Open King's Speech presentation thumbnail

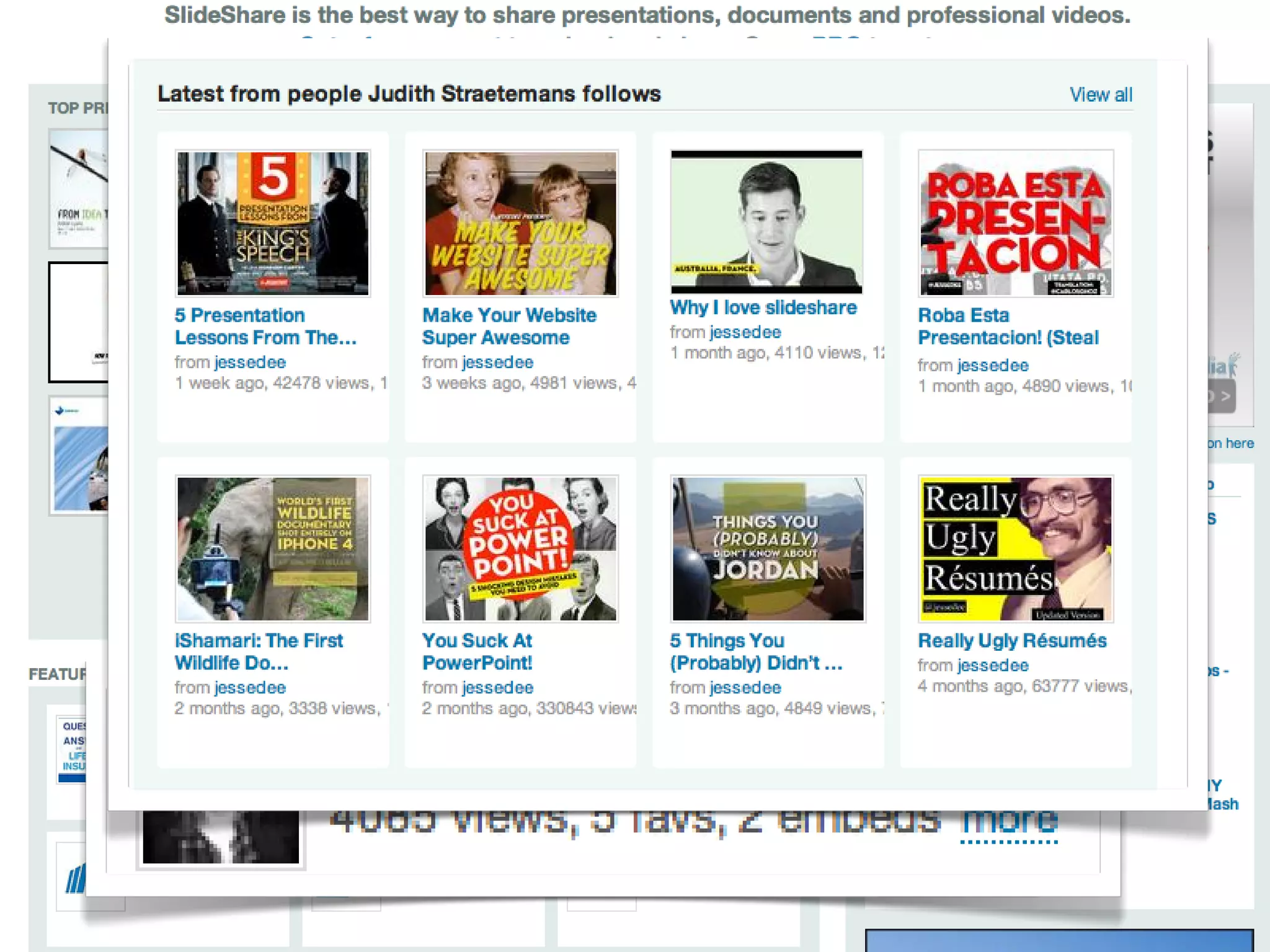pos(273,223)
